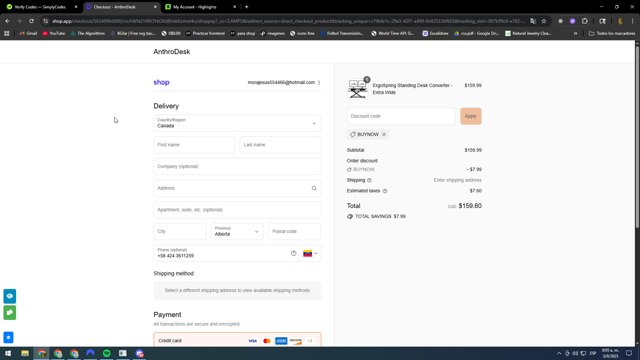Click the product thumbnail of Standing Desk Converter
This screenshot has height=360, width=640.
tap(358, 89)
